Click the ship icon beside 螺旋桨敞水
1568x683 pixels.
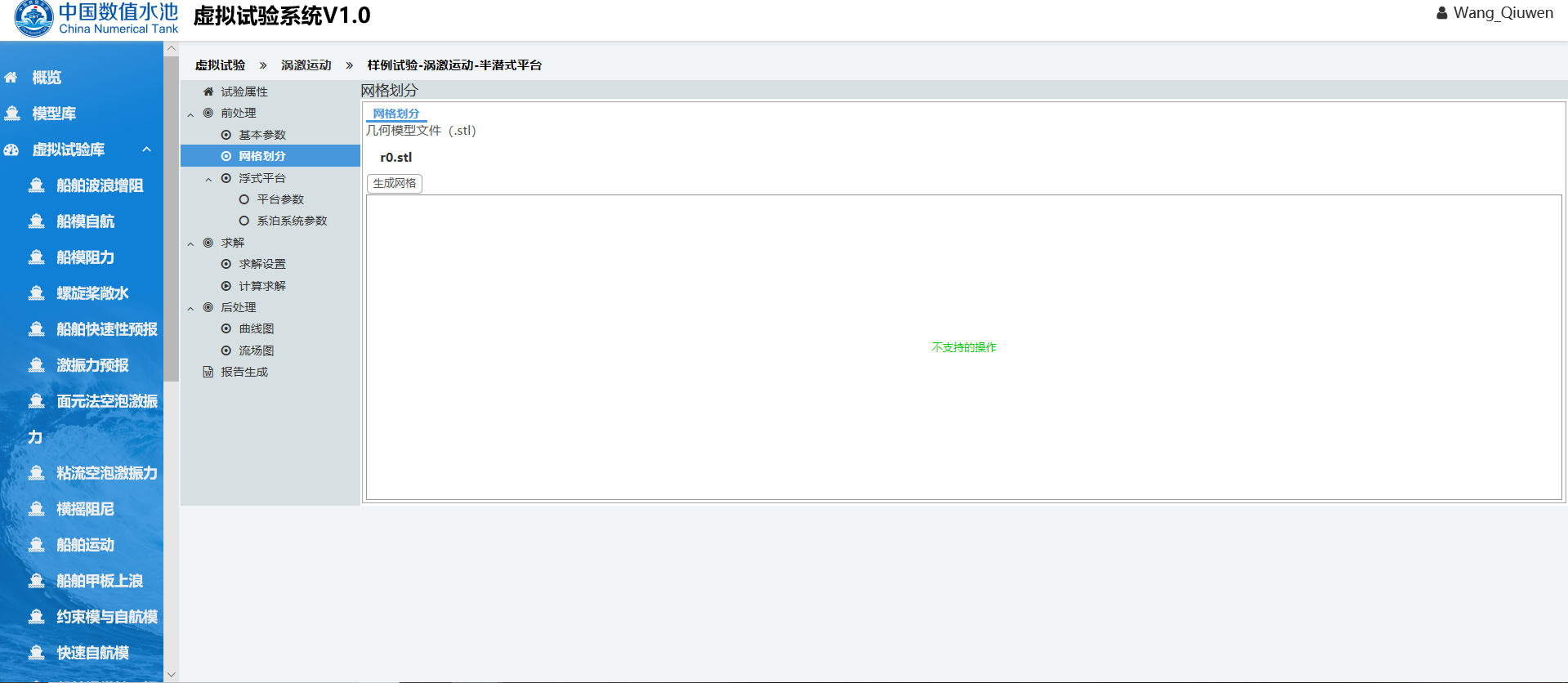[x=37, y=293]
